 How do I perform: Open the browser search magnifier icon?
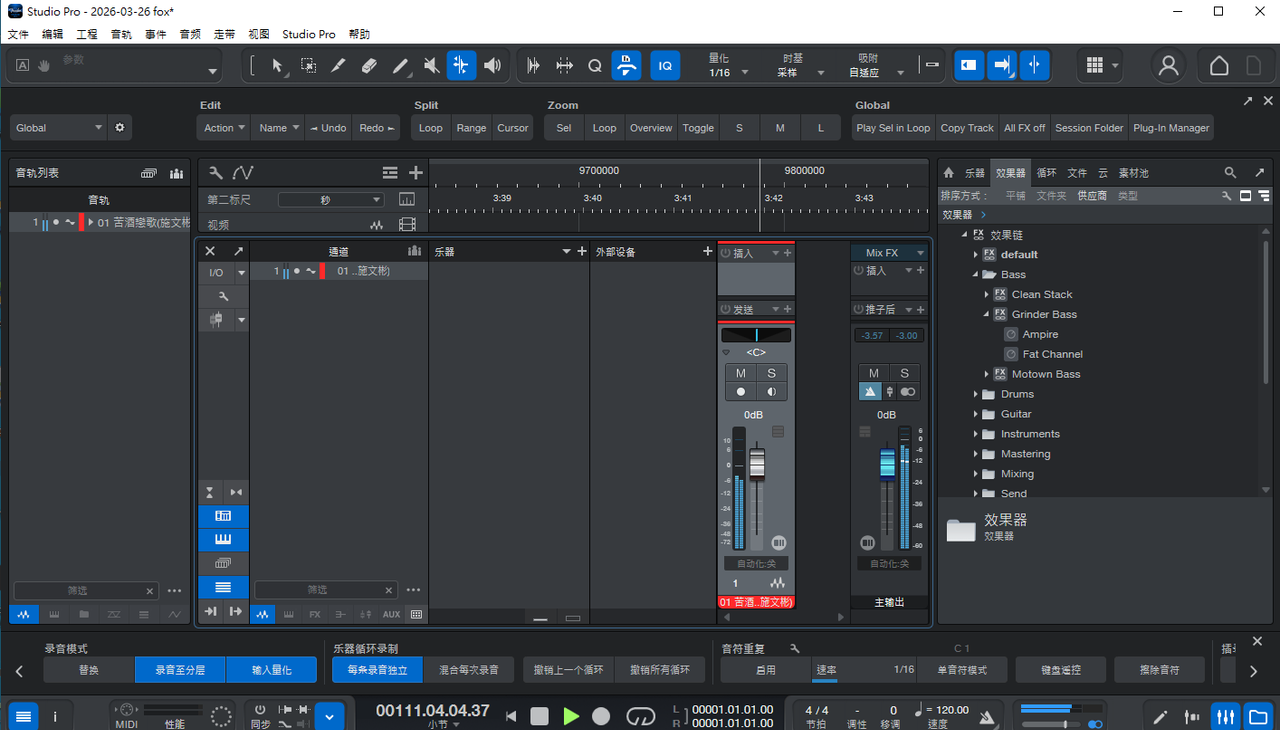coord(1230,173)
